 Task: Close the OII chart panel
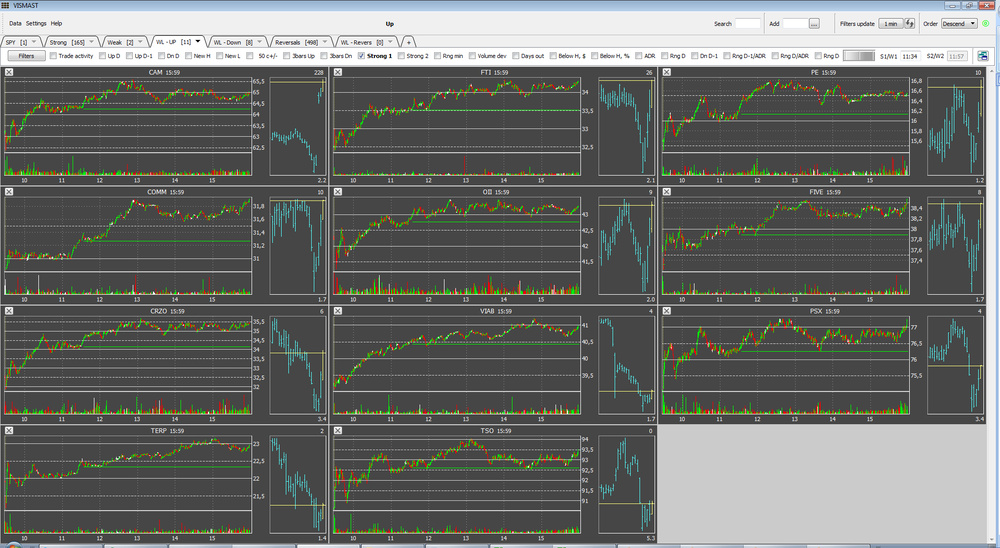tap(338, 191)
